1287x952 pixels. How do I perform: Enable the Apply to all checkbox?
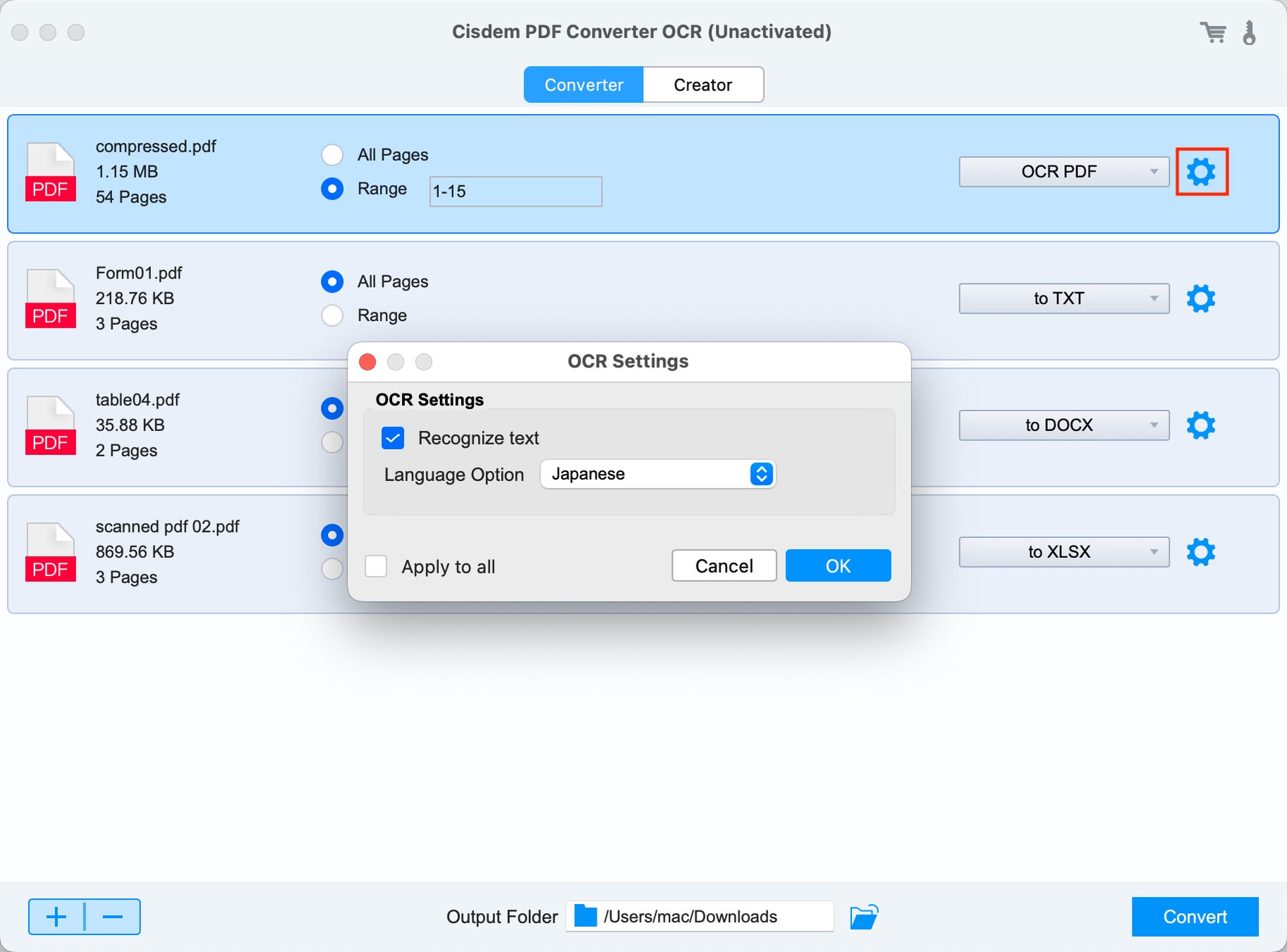[376, 566]
